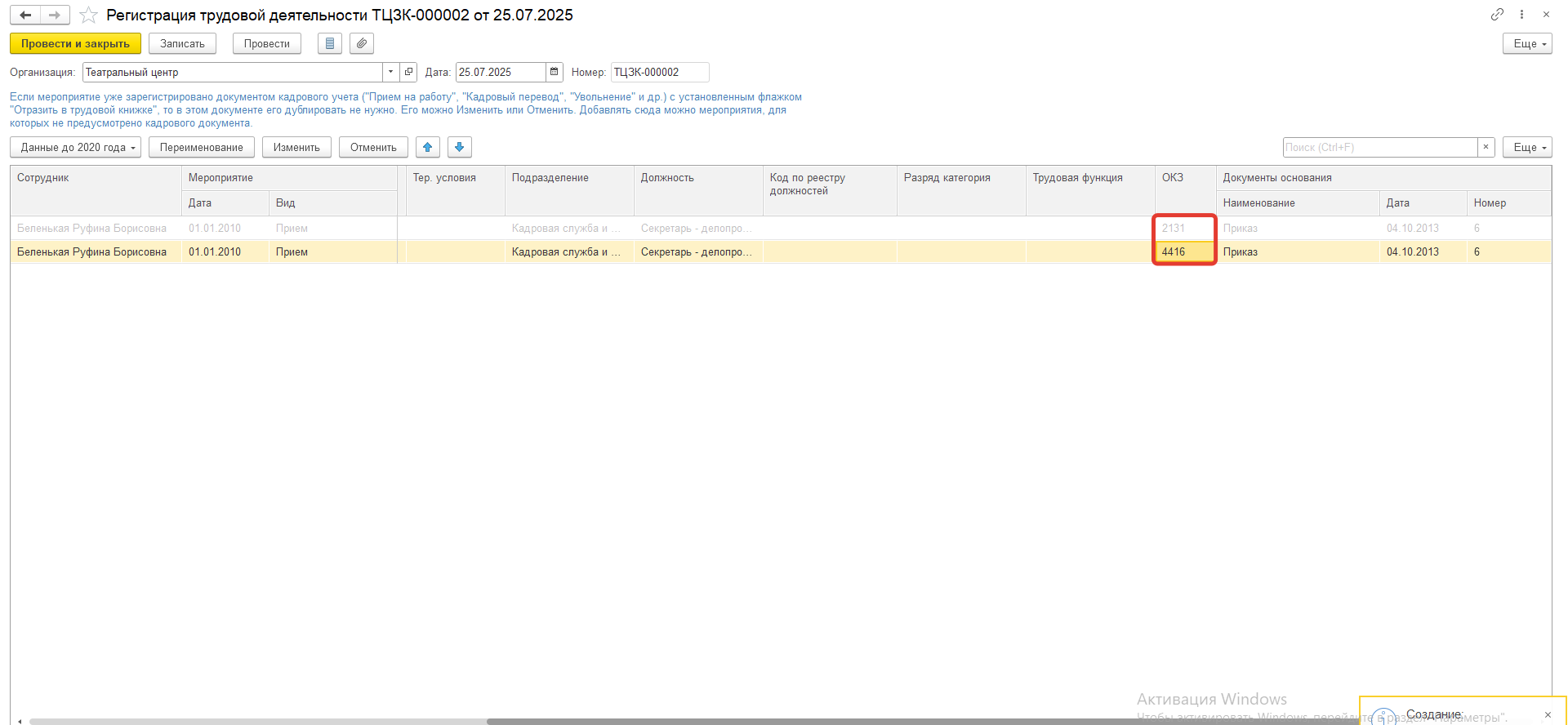
Task: Copy document link using chain icon
Action: point(1497,15)
